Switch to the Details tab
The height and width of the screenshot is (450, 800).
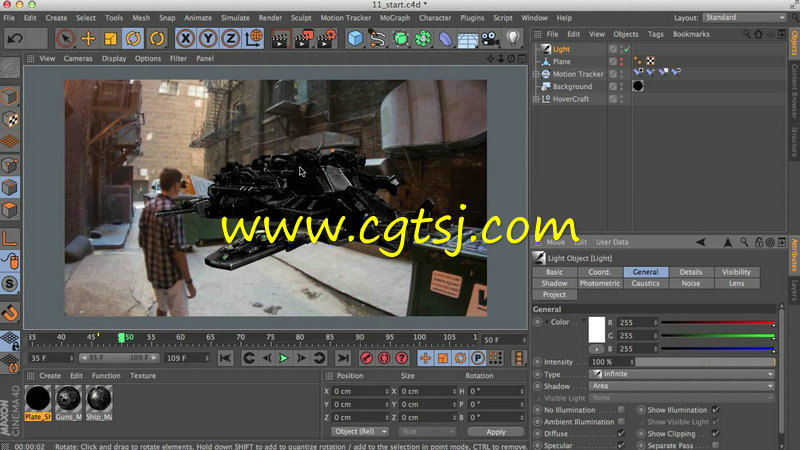tap(691, 272)
